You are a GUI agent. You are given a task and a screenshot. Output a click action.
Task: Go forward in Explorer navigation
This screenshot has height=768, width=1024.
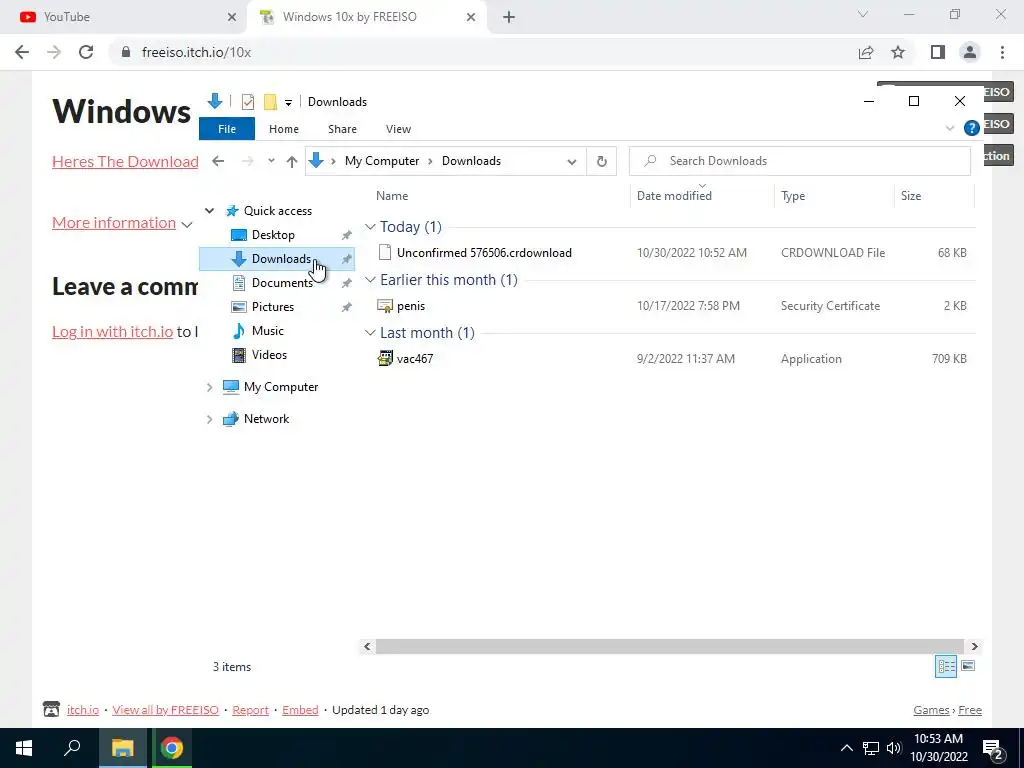click(x=248, y=161)
